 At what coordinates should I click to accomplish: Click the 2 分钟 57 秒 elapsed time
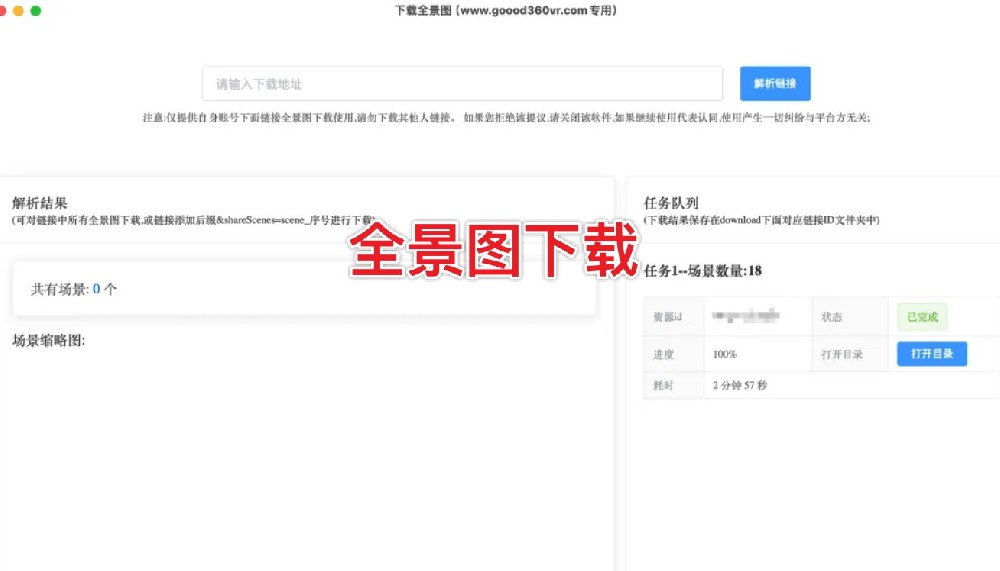tap(740, 385)
